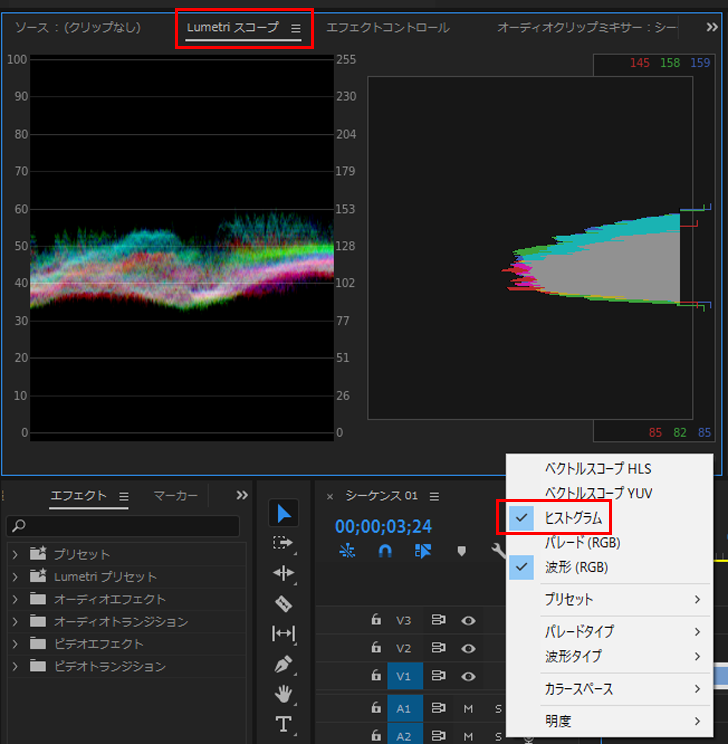
Task: Expand the ビデオトランジション folder
Action: coord(15,666)
